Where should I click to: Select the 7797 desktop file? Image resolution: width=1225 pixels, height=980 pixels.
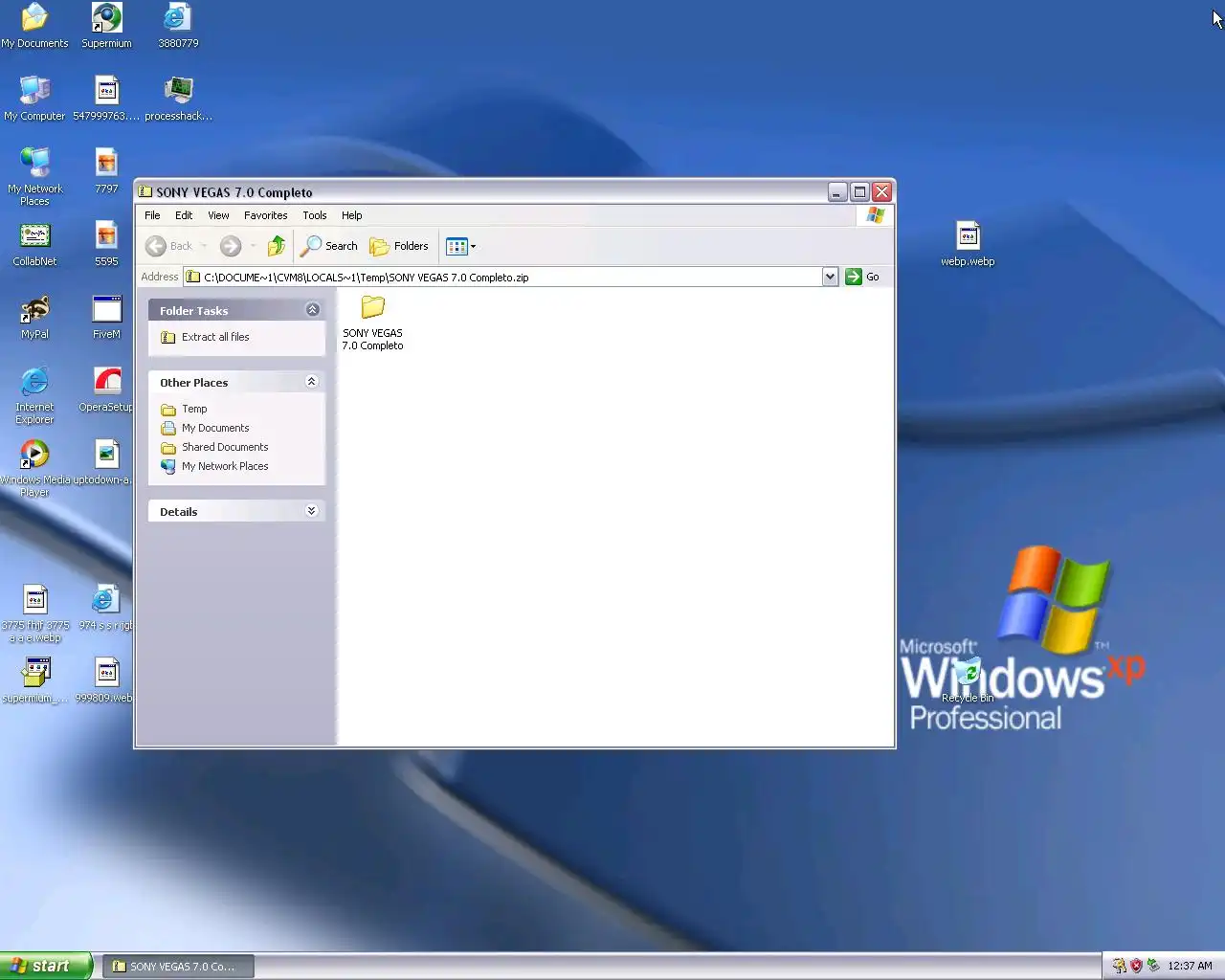point(106,171)
